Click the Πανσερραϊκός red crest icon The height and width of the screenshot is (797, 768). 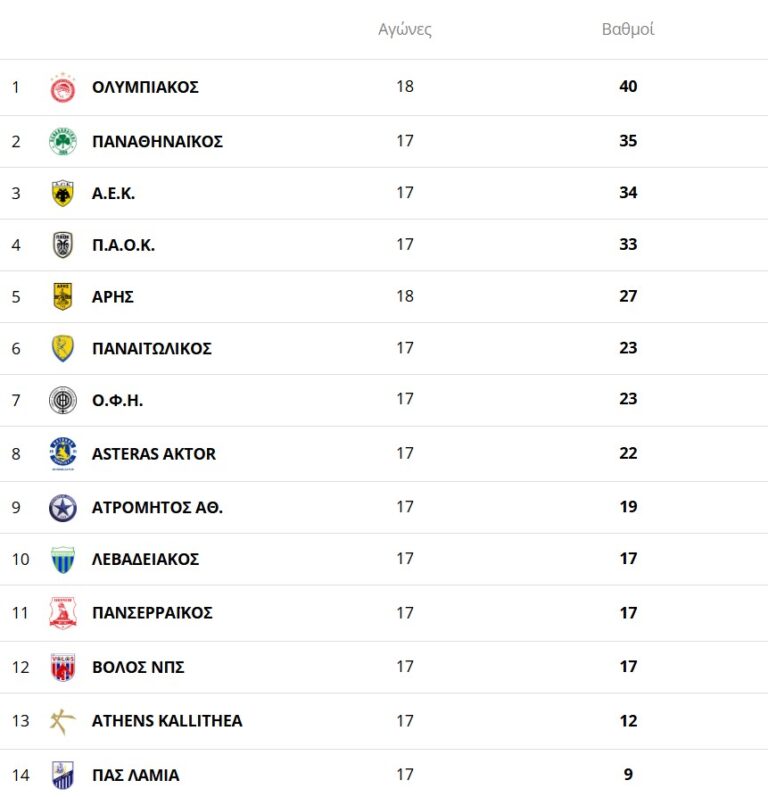63,612
